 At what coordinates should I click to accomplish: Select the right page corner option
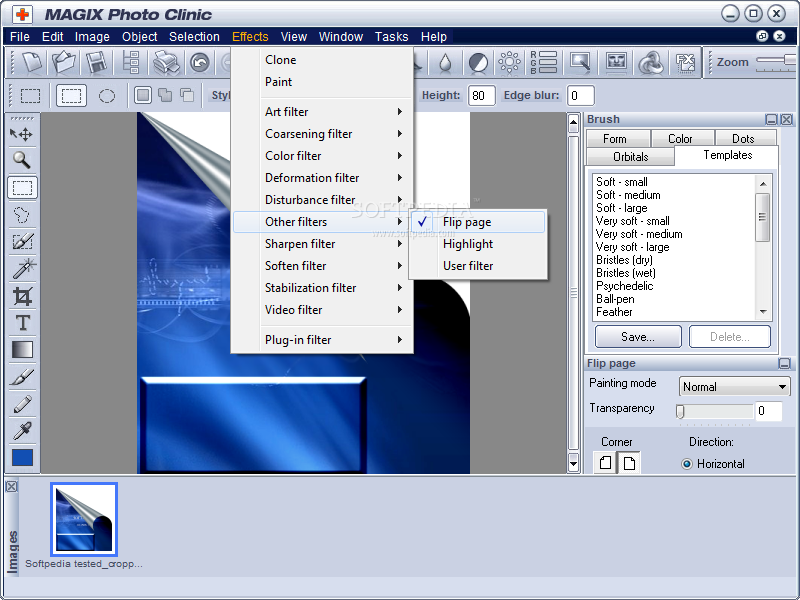coord(630,463)
